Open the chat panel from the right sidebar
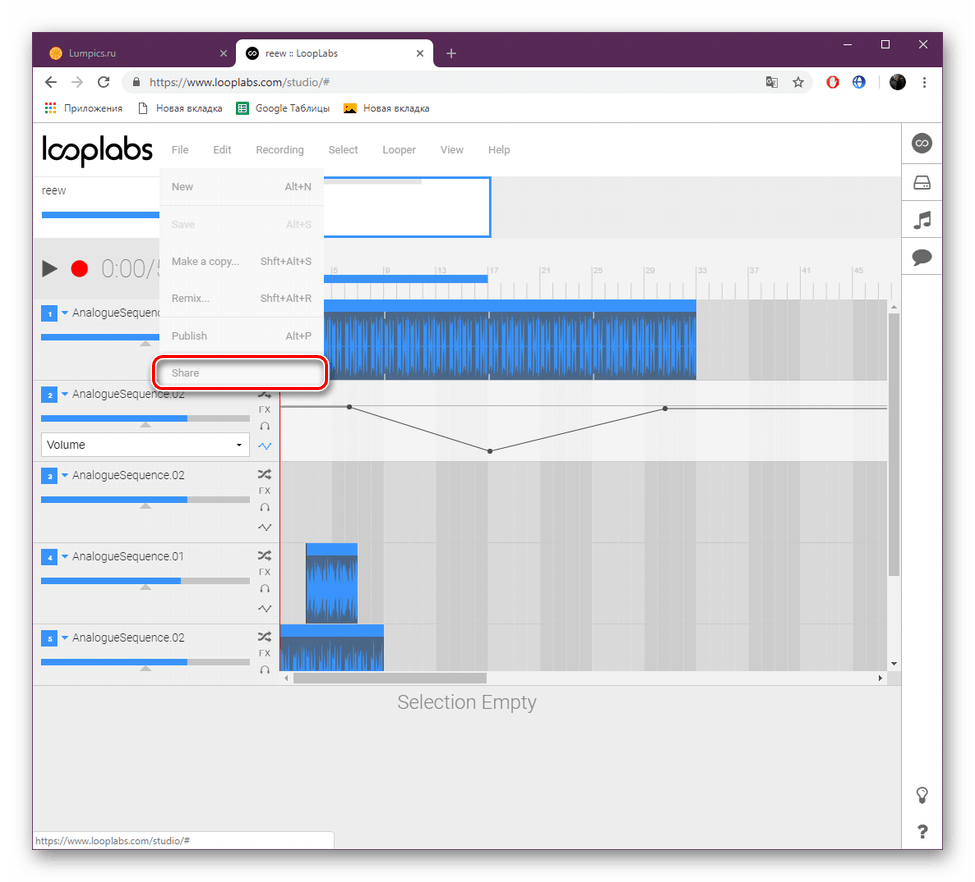 pyautogui.click(x=921, y=257)
